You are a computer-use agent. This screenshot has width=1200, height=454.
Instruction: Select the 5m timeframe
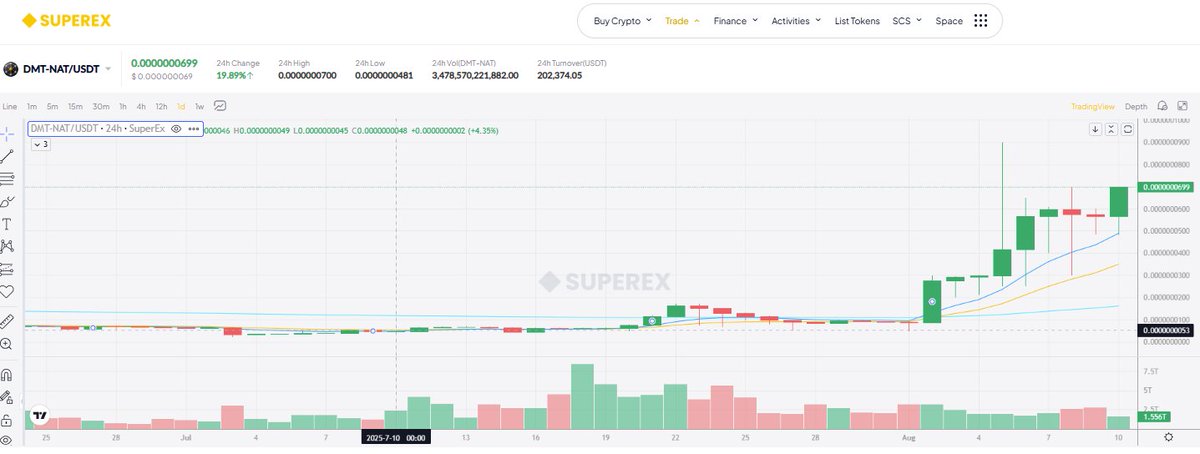(52, 106)
